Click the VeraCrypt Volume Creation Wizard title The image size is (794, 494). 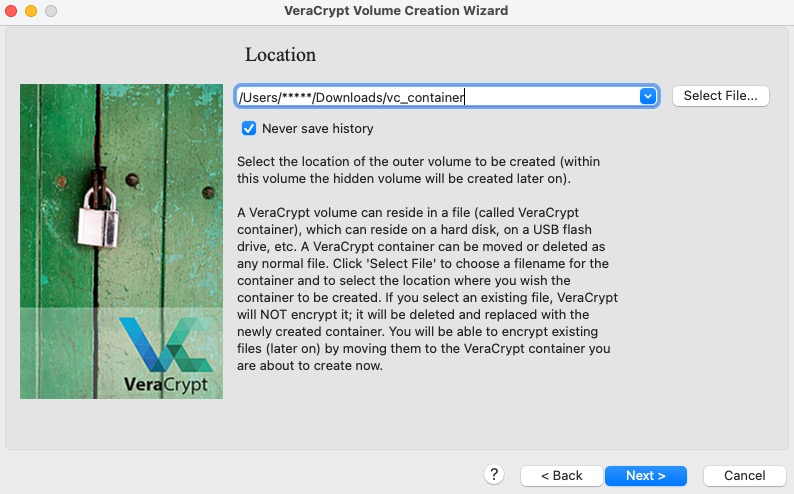coord(396,11)
